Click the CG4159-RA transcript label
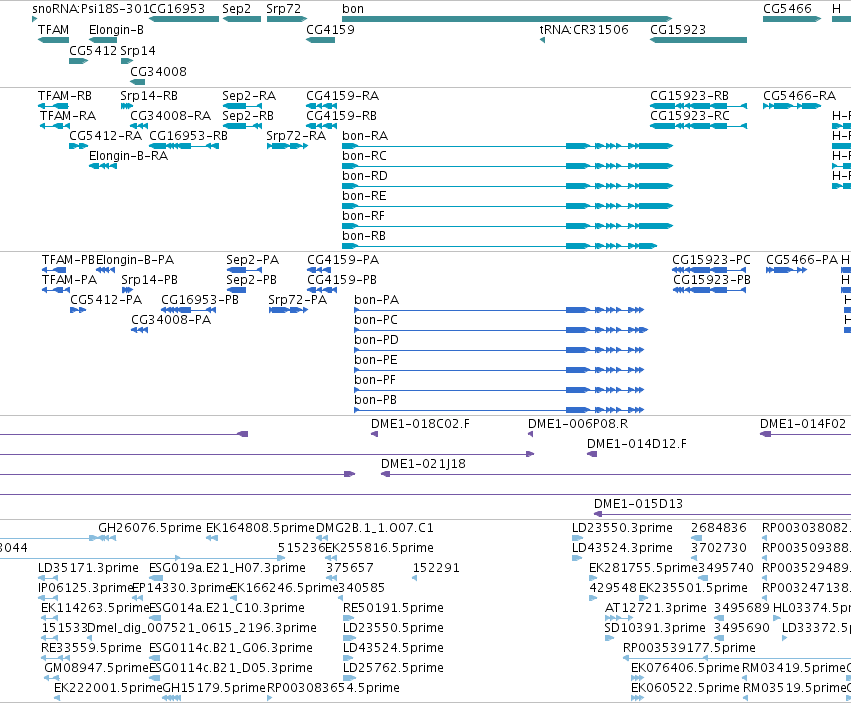The width and height of the screenshot is (851, 703). (342, 96)
